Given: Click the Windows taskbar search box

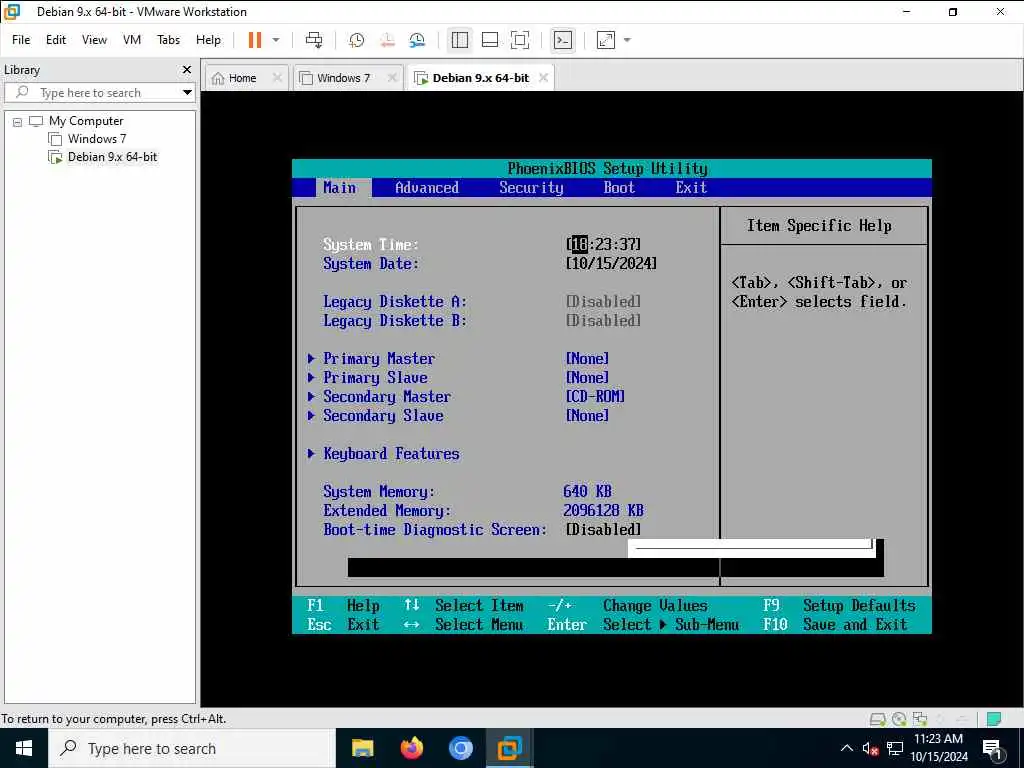Looking at the screenshot, I should pos(192,748).
